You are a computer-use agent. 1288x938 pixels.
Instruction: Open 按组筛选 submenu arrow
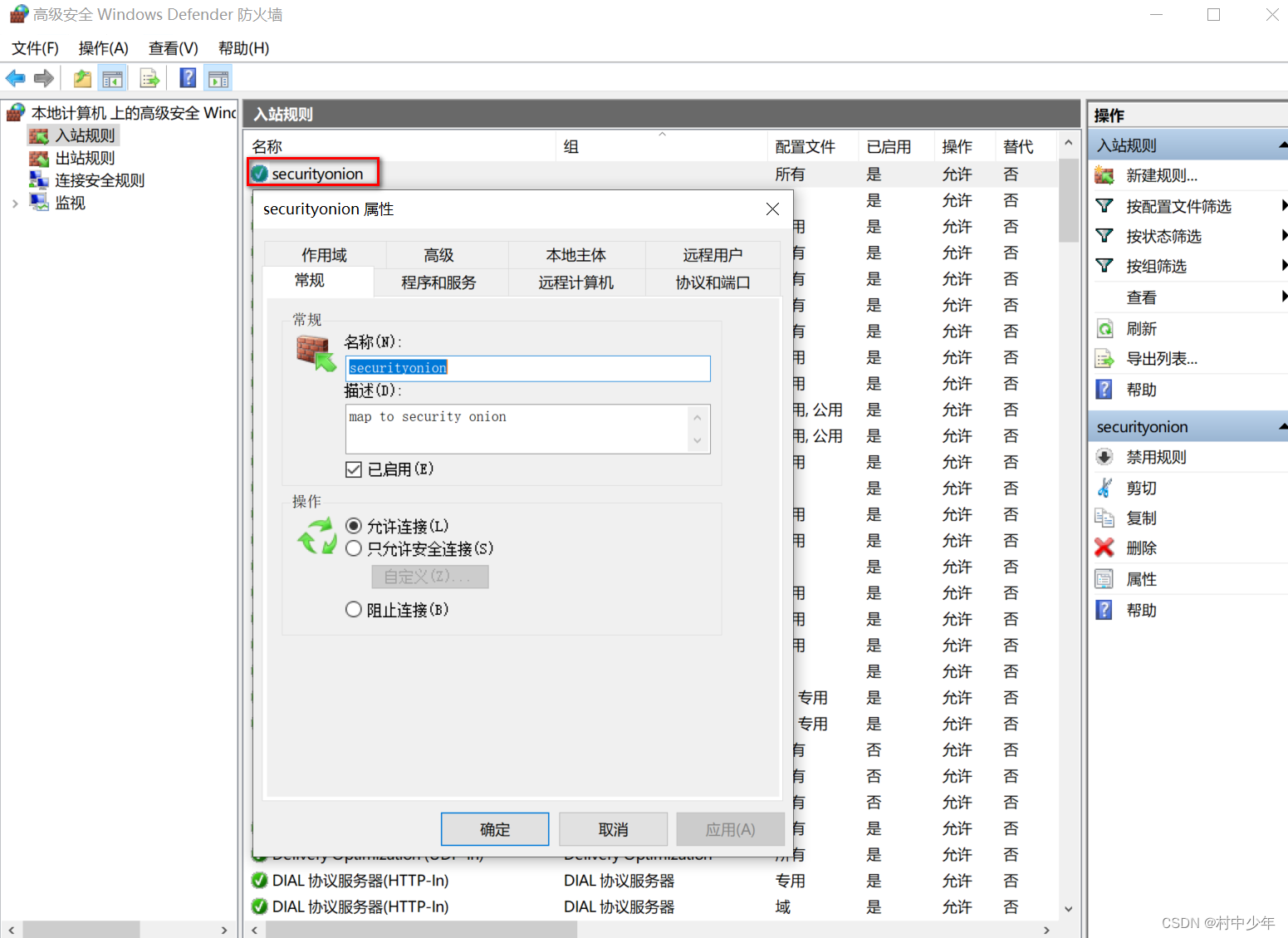click(1284, 266)
